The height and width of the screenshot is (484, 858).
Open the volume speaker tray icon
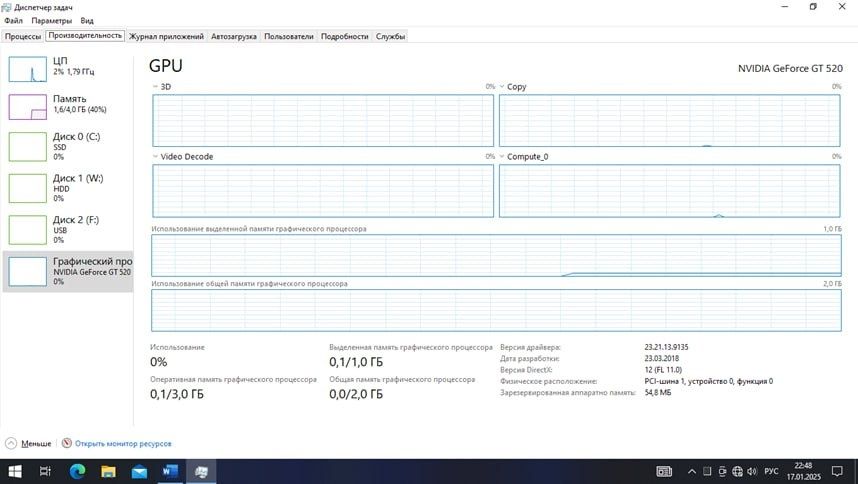[x=752, y=471]
